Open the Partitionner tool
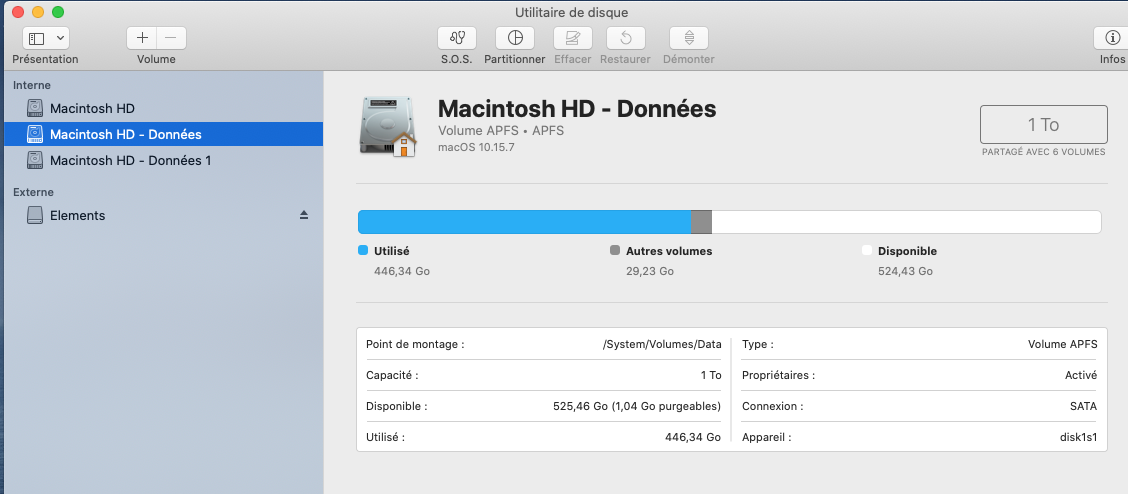This screenshot has width=1128, height=494. pyautogui.click(x=515, y=38)
